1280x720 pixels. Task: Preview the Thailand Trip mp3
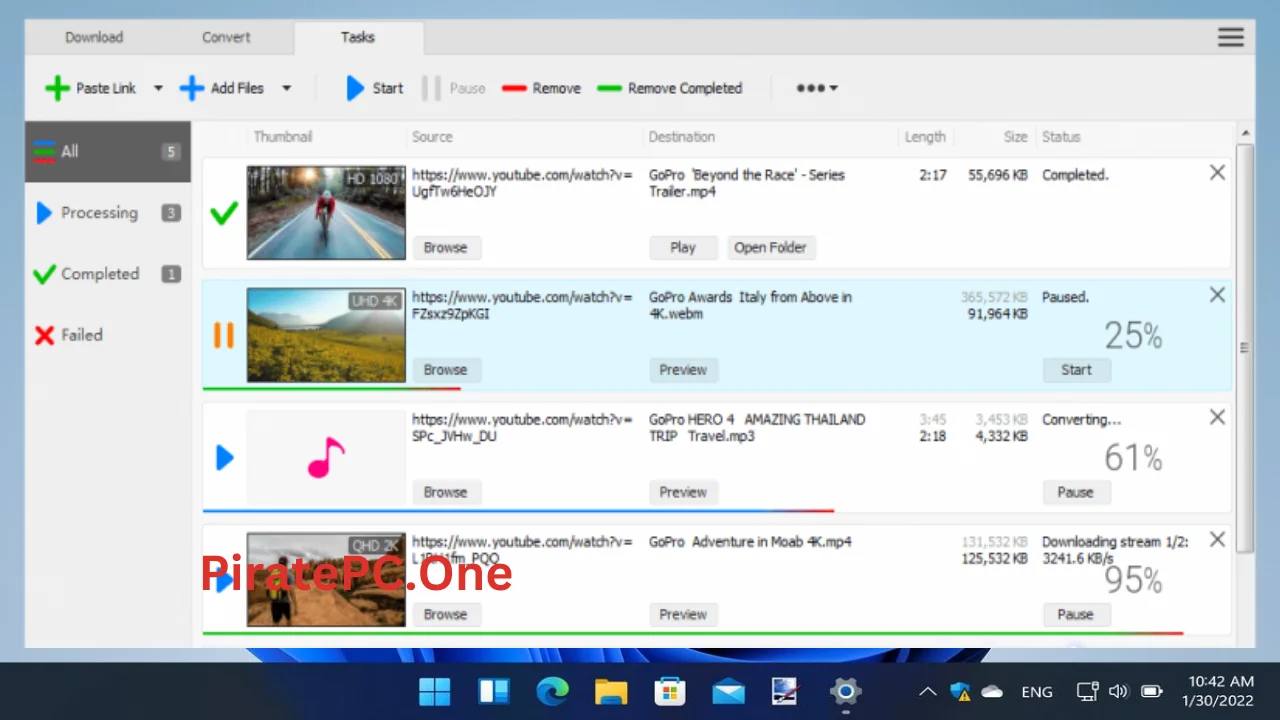(x=683, y=492)
